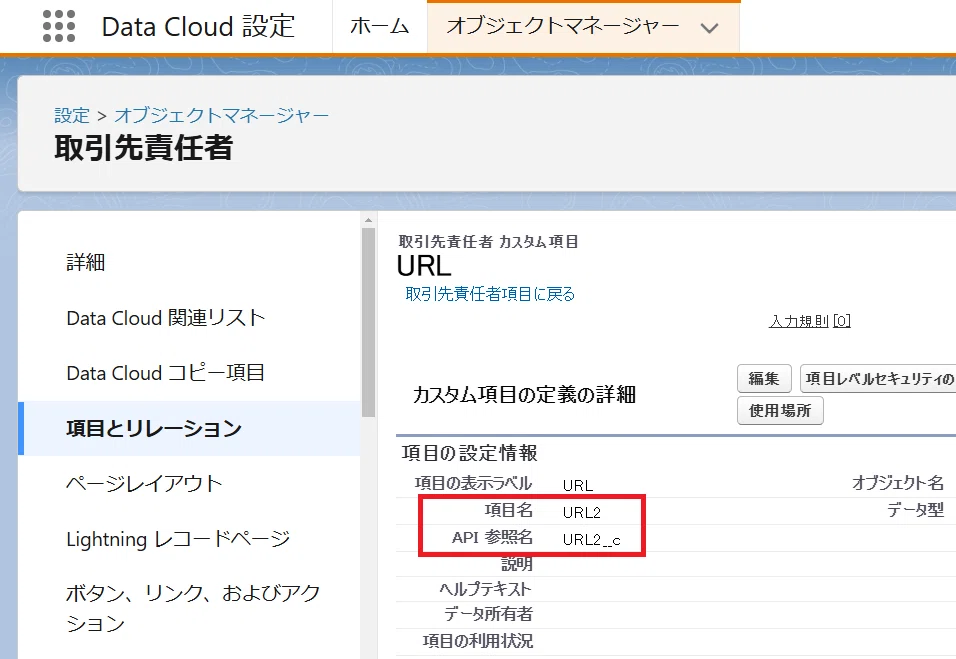Viewport: 956px width, 659px height.
Task: Click the sidebar scrollbar up arrow
Action: 368,220
